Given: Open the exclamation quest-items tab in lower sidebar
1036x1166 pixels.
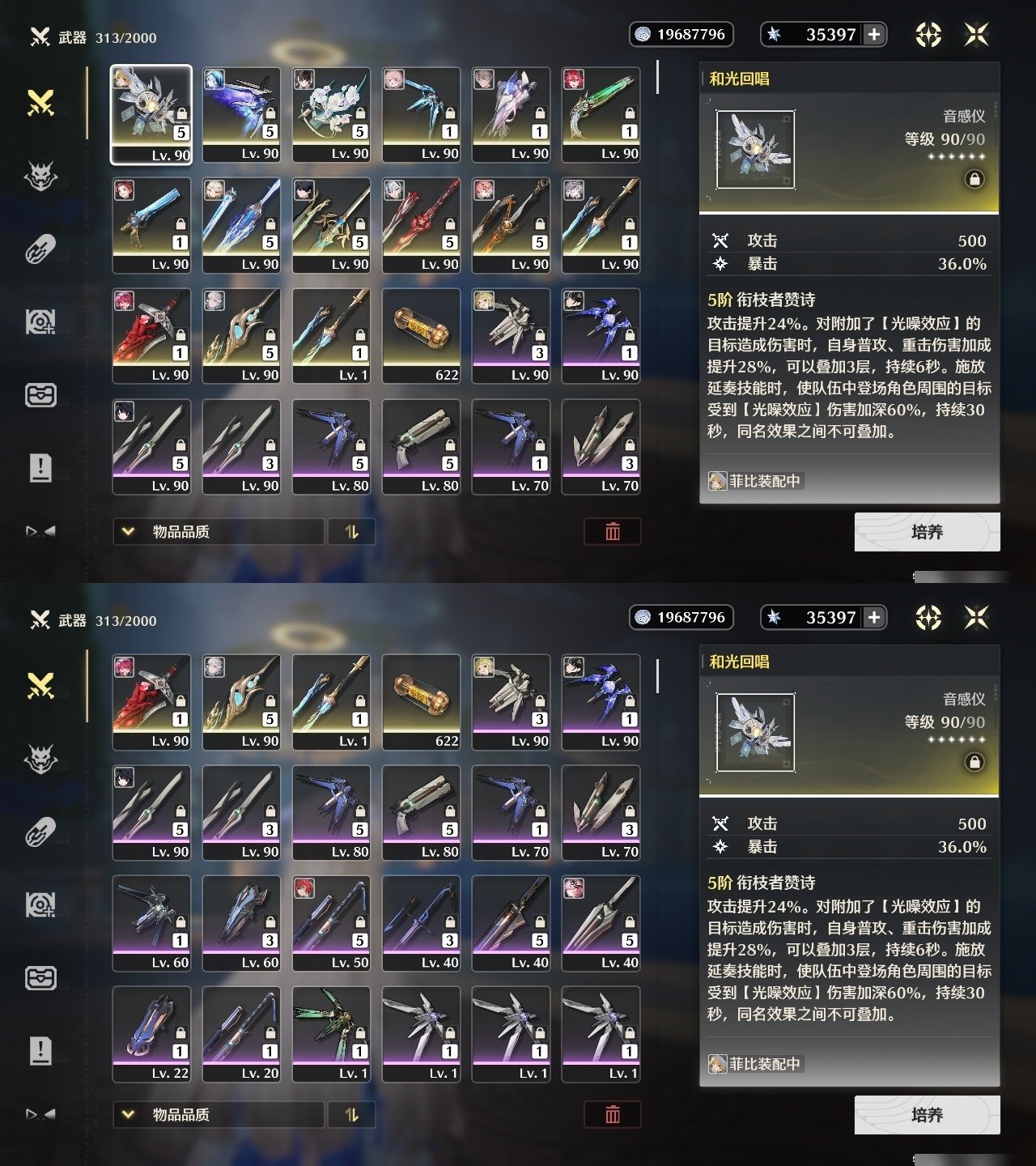Looking at the screenshot, I should tap(40, 1050).
